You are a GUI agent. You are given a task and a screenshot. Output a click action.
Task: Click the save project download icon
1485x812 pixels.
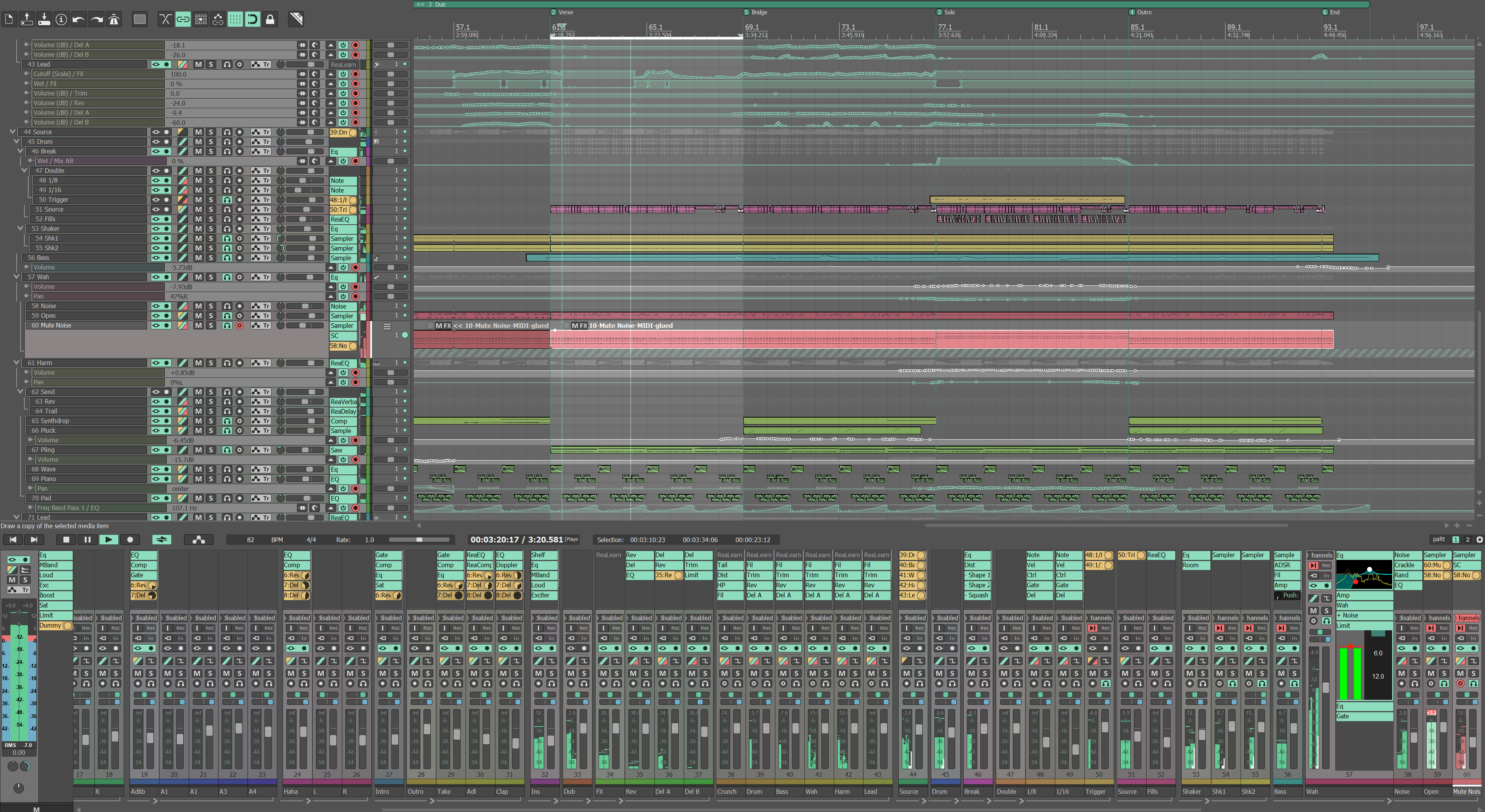(x=44, y=20)
